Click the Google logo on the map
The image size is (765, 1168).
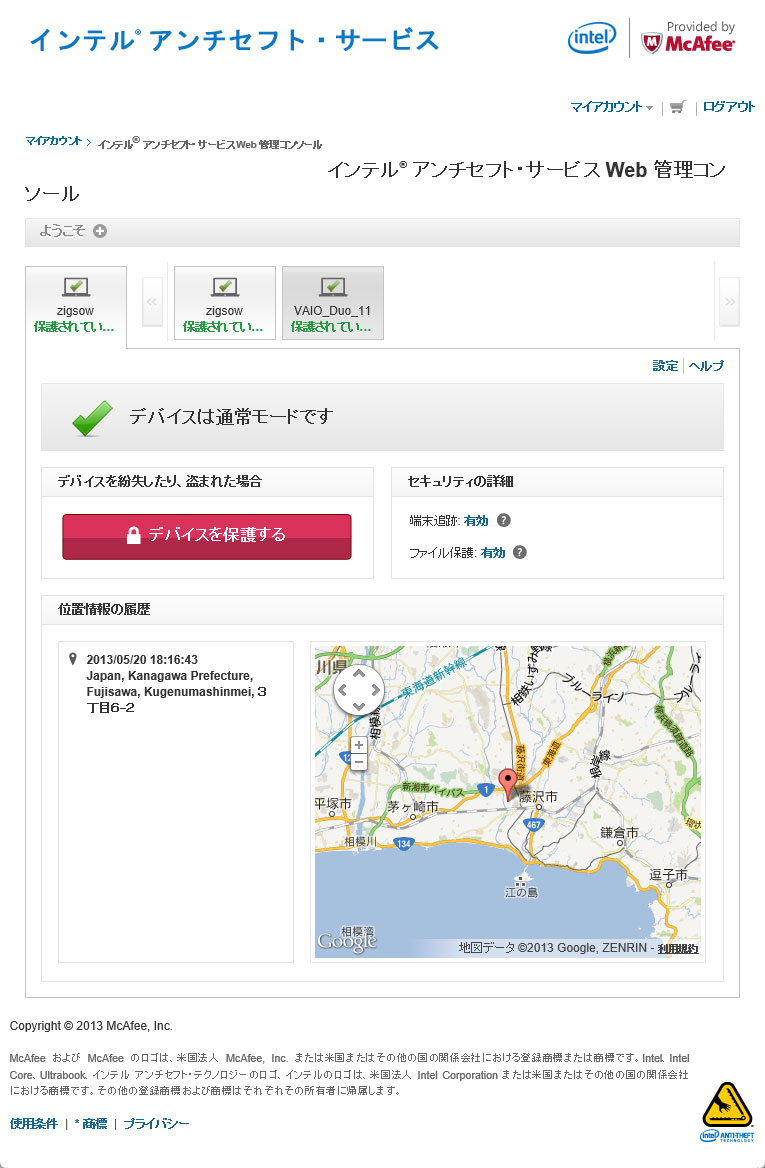pos(347,942)
